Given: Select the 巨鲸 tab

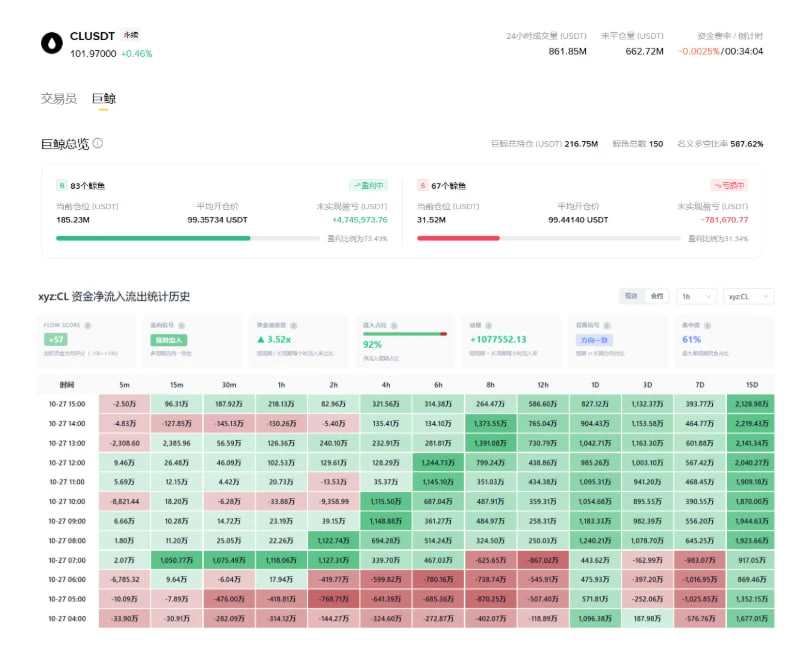Looking at the screenshot, I should (104, 98).
